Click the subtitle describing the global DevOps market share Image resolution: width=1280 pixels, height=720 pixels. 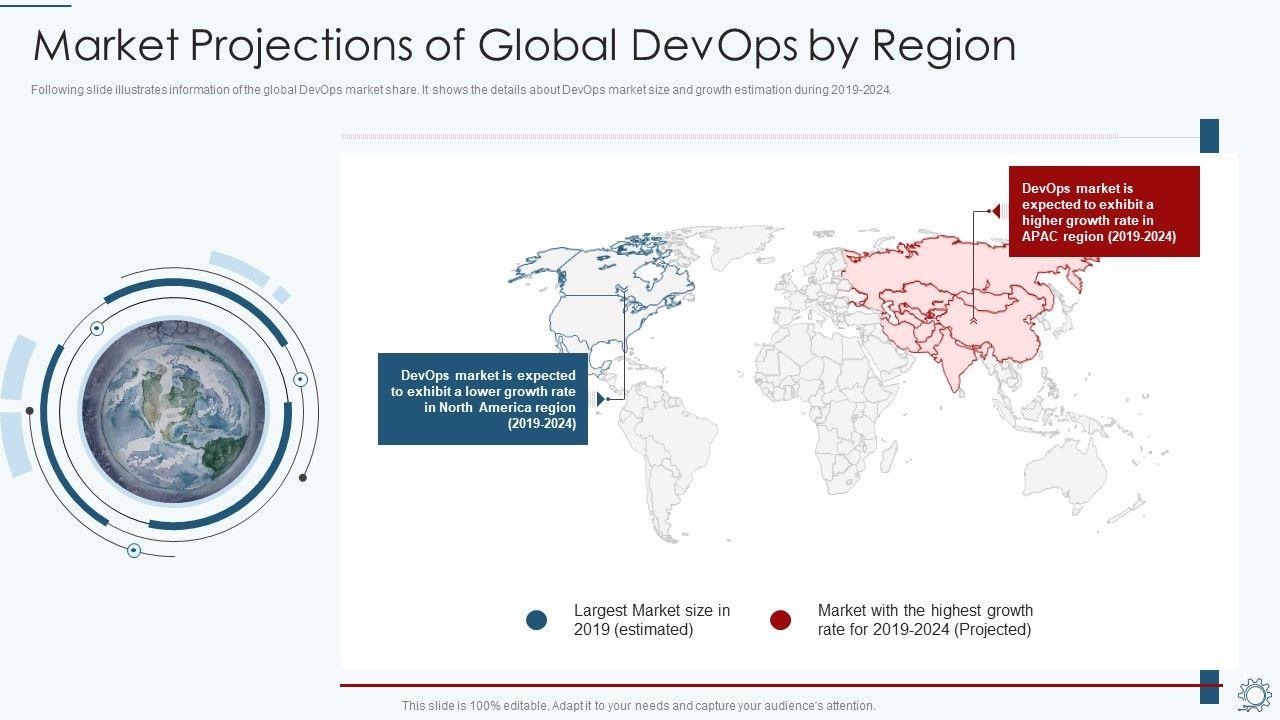[x=461, y=90]
